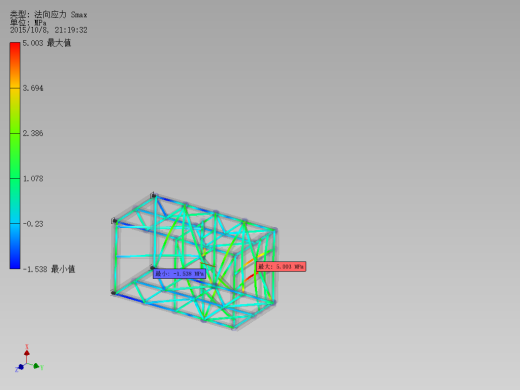Screen dimensions: 520x390
Task: Click the result type text 法向应力 Smax
Action: coord(61,15)
